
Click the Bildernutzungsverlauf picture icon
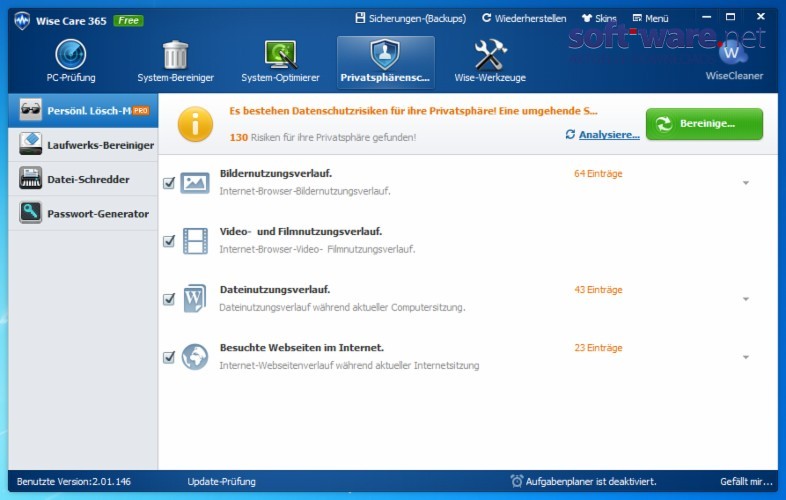[x=195, y=183]
